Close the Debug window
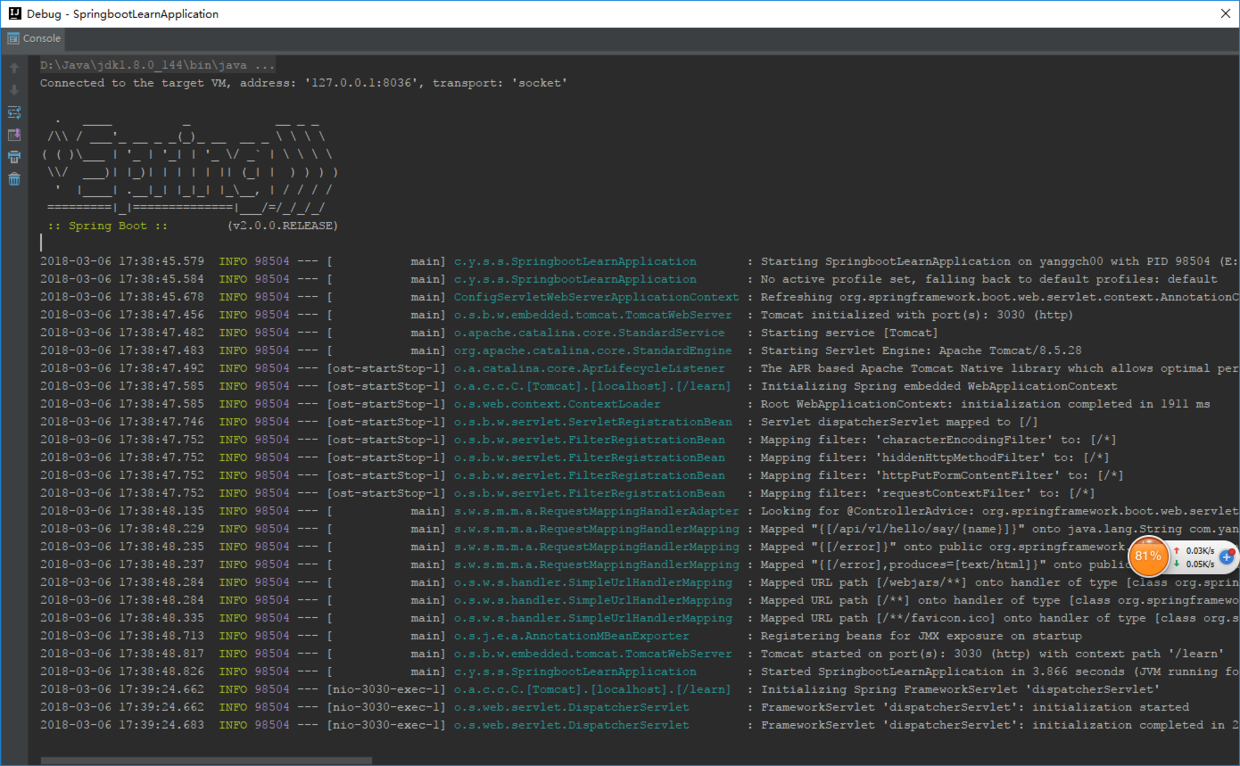Viewport: 1240px width, 766px height. click(1225, 14)
